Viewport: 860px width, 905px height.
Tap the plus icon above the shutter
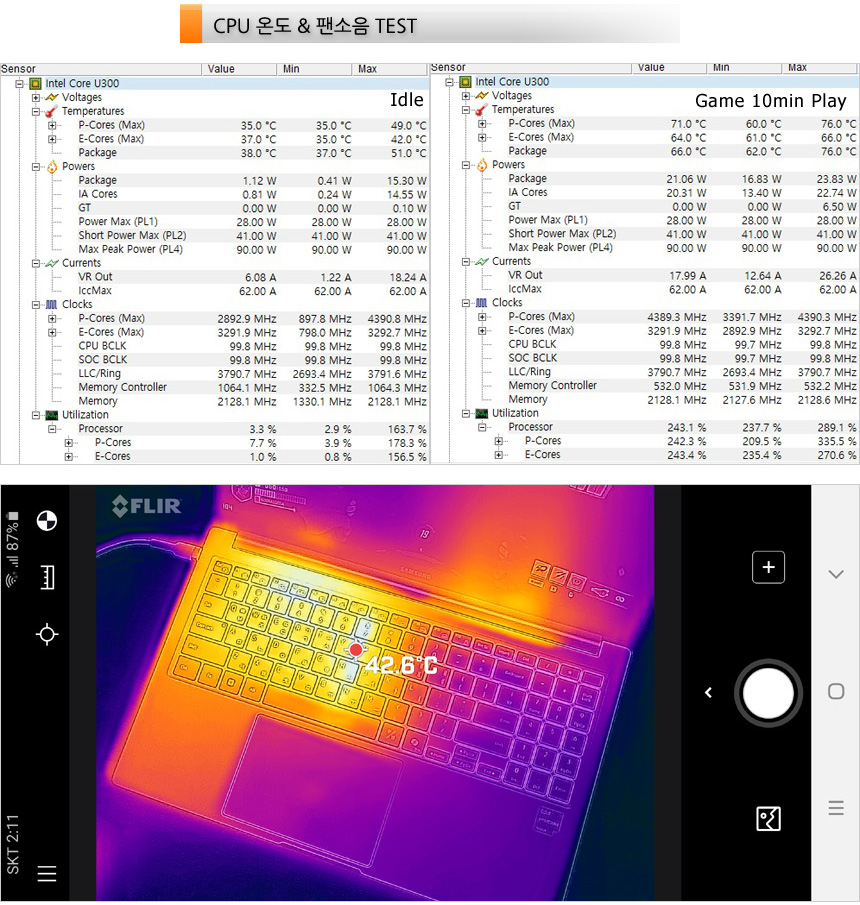click(x=768, y=567)
